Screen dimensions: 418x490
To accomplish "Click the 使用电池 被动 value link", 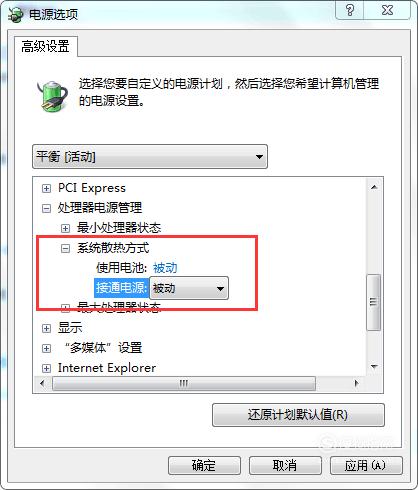I will [x=165, y=268].
